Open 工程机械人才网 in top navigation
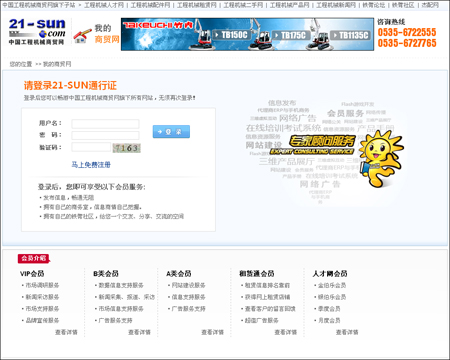450x360 pixels. click(x=104, y=5)
